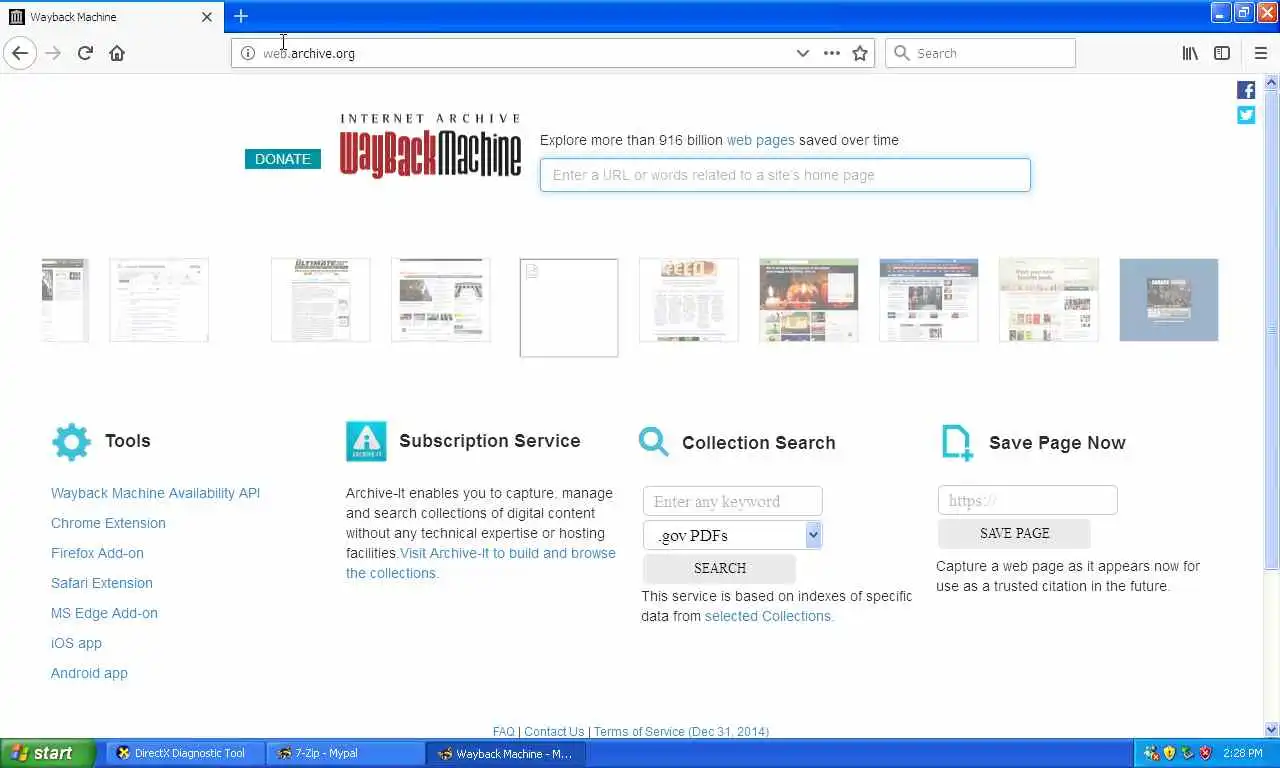Follow Visit Archive-It to build and browse link
The width and height of the screenshot is (1280, 768).
coord(508,553)
